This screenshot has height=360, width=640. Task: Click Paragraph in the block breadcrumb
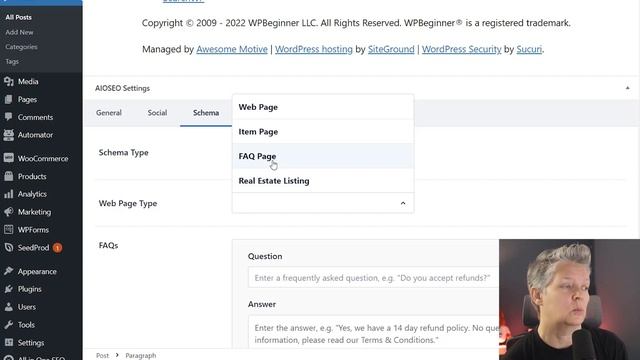140,356
